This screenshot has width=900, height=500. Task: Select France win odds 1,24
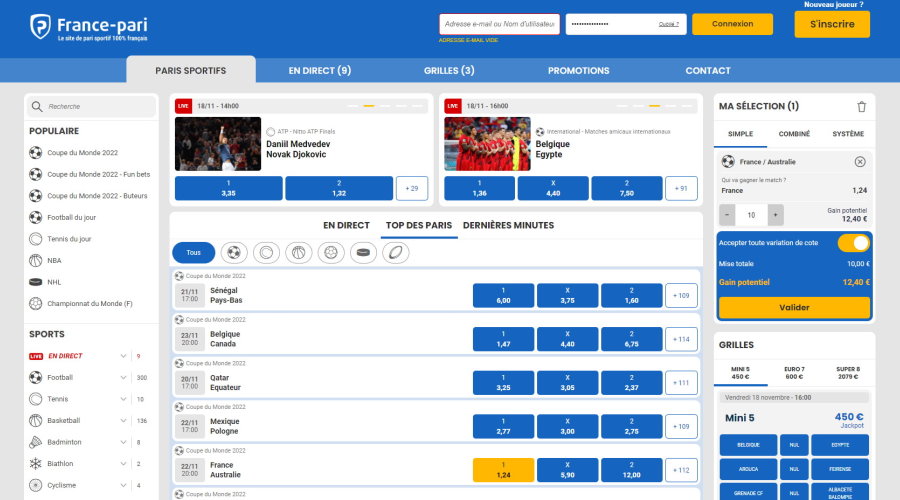coord(503,470)
